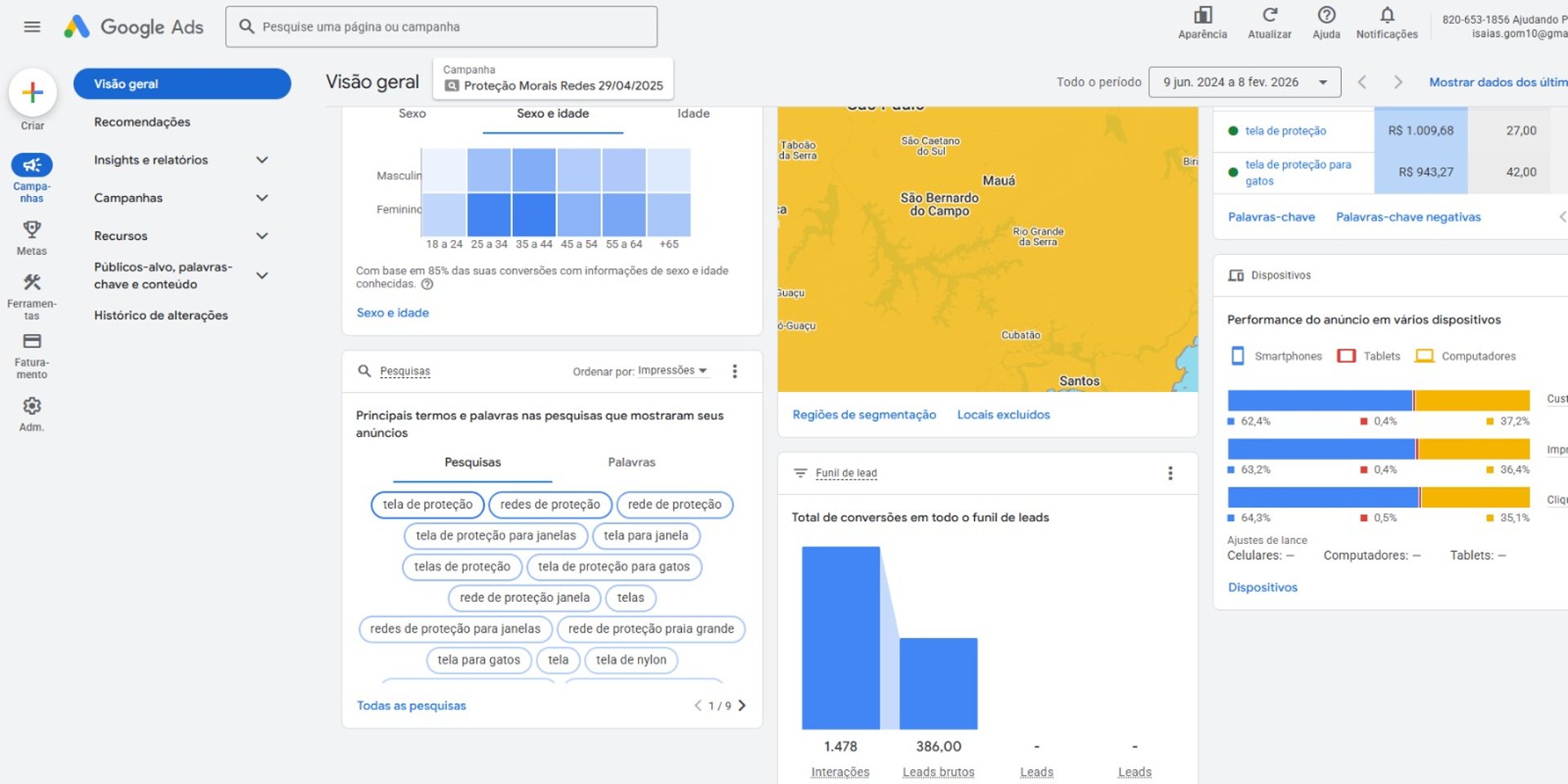Select the Palavras tab

click(631, 463)
